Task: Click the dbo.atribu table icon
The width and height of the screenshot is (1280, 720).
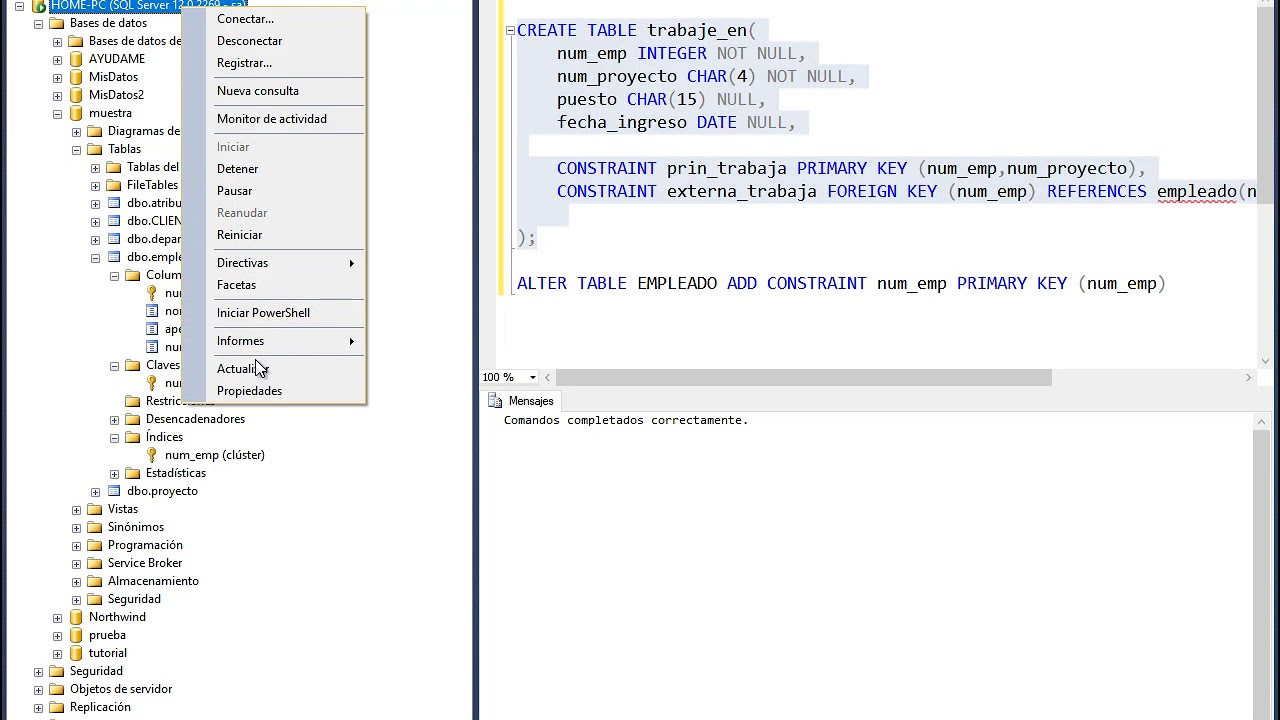Action: (114, 203)
